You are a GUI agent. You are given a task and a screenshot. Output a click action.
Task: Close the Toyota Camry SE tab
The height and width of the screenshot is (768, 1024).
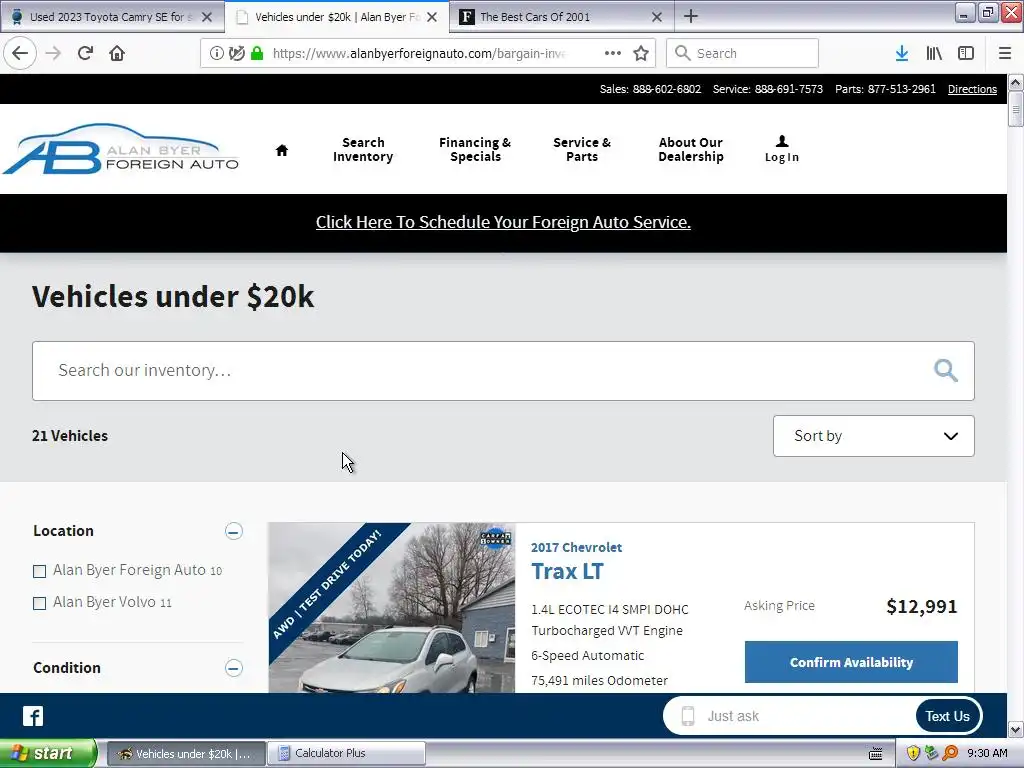207,17
